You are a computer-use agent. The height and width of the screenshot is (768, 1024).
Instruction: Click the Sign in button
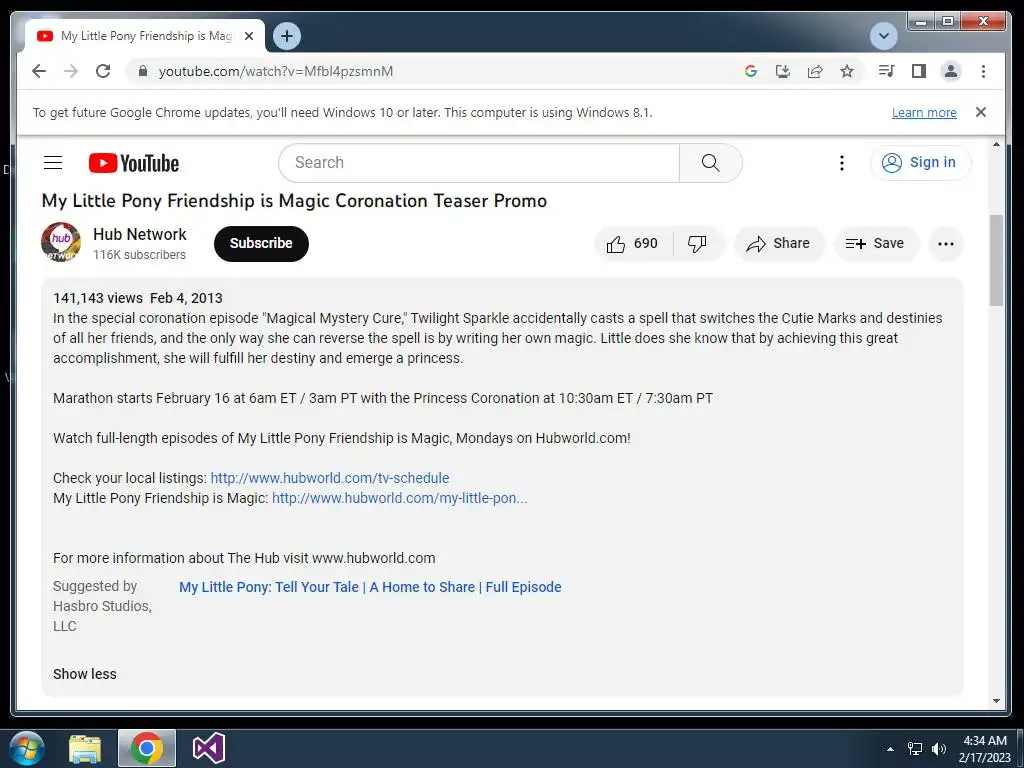(921, 163)
